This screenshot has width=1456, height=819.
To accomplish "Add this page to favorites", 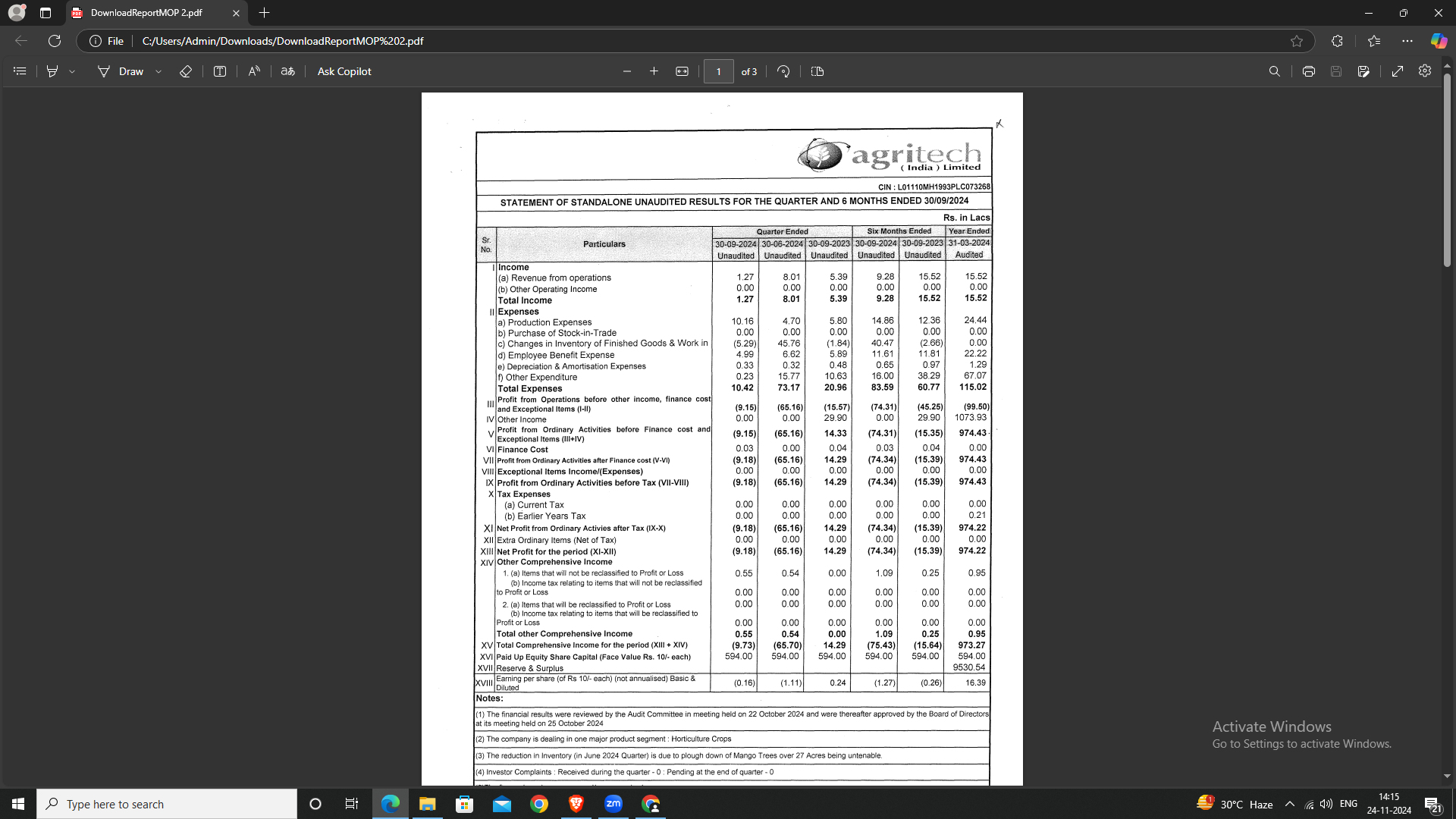I will [1297, 41].
